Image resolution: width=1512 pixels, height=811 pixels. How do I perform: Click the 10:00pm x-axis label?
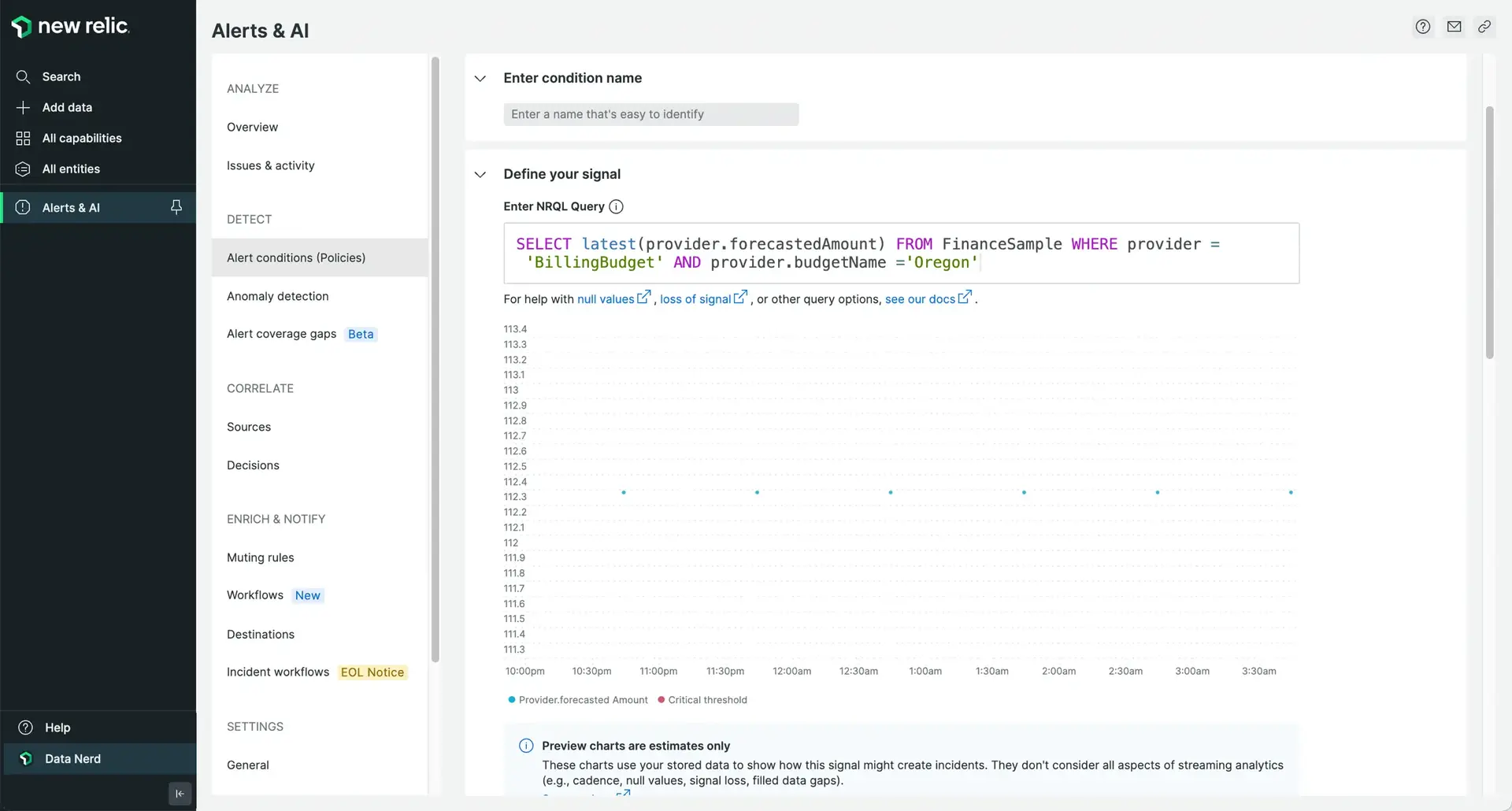pyautogui.click(x=524, y=671)
